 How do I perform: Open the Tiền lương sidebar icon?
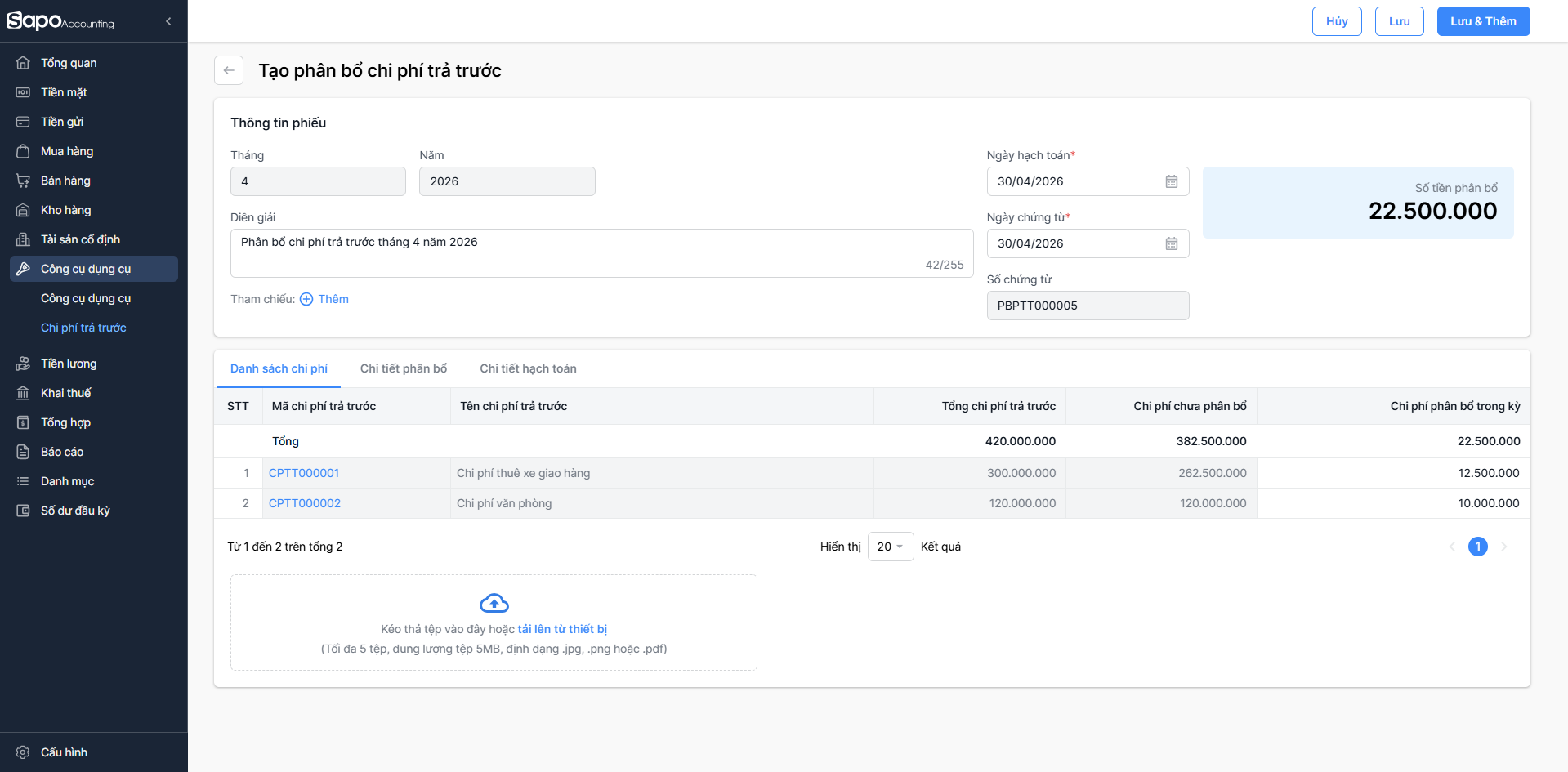click(23, 364)
